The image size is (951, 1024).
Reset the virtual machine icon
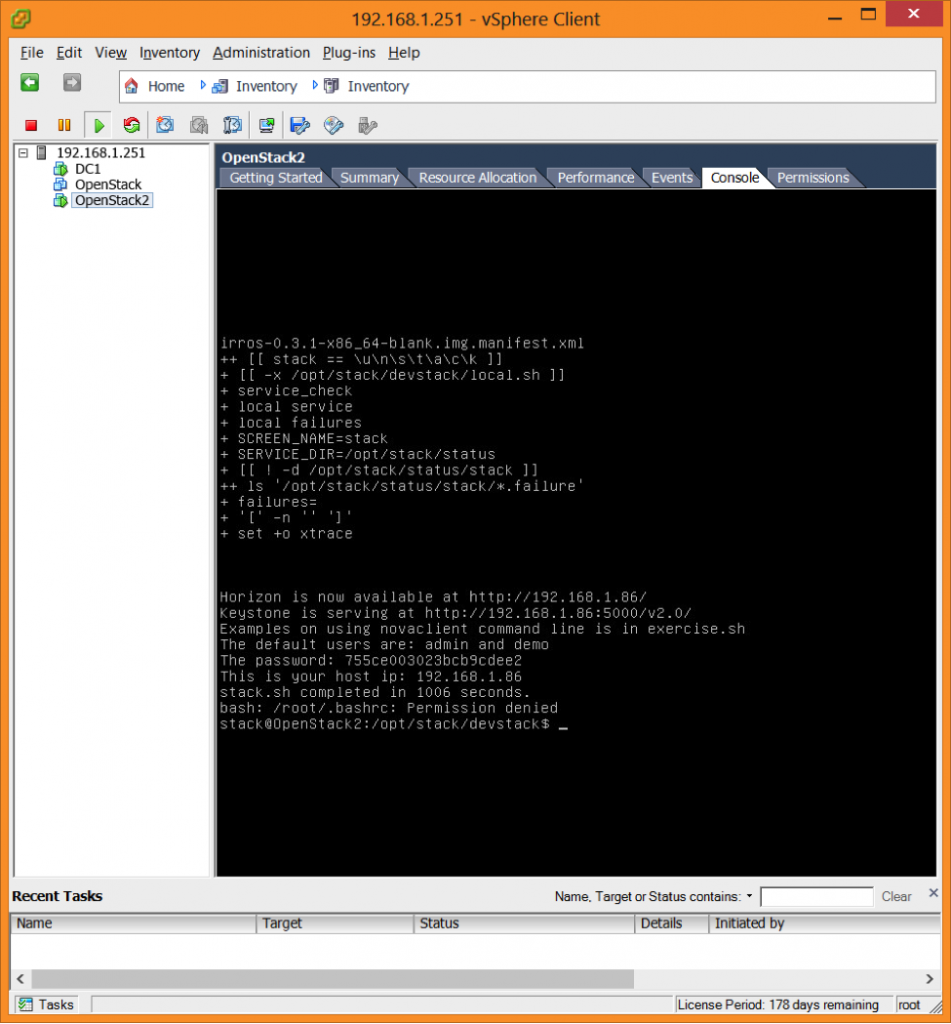point(131,125)
